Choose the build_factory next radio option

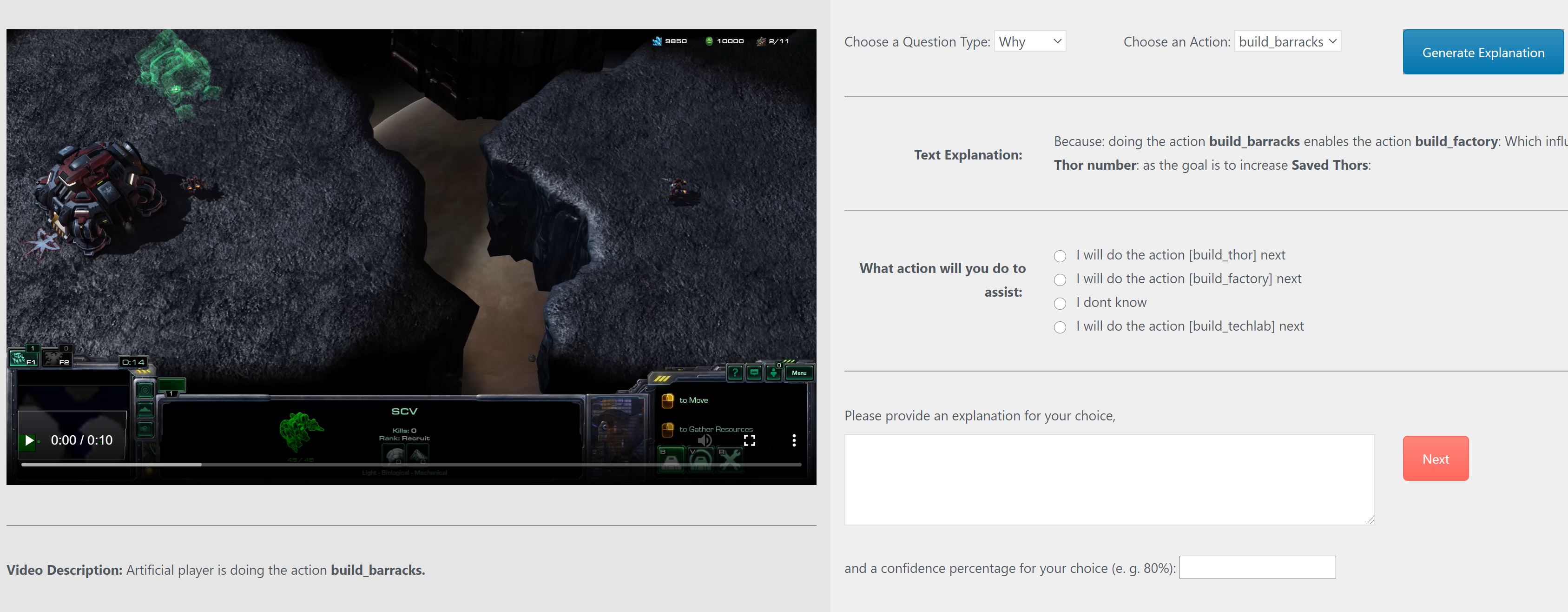1060,279
